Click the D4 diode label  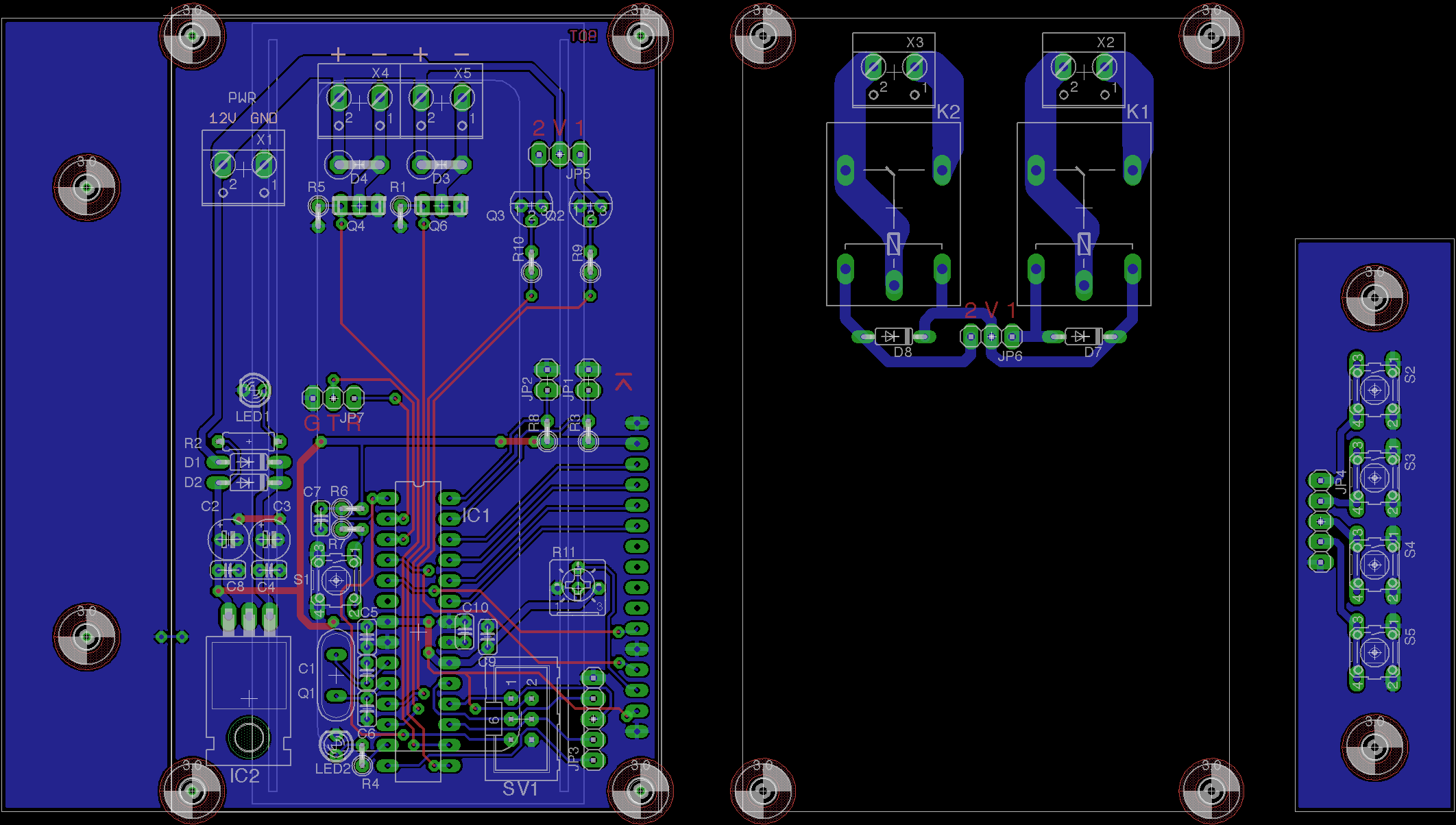point(359,178)
